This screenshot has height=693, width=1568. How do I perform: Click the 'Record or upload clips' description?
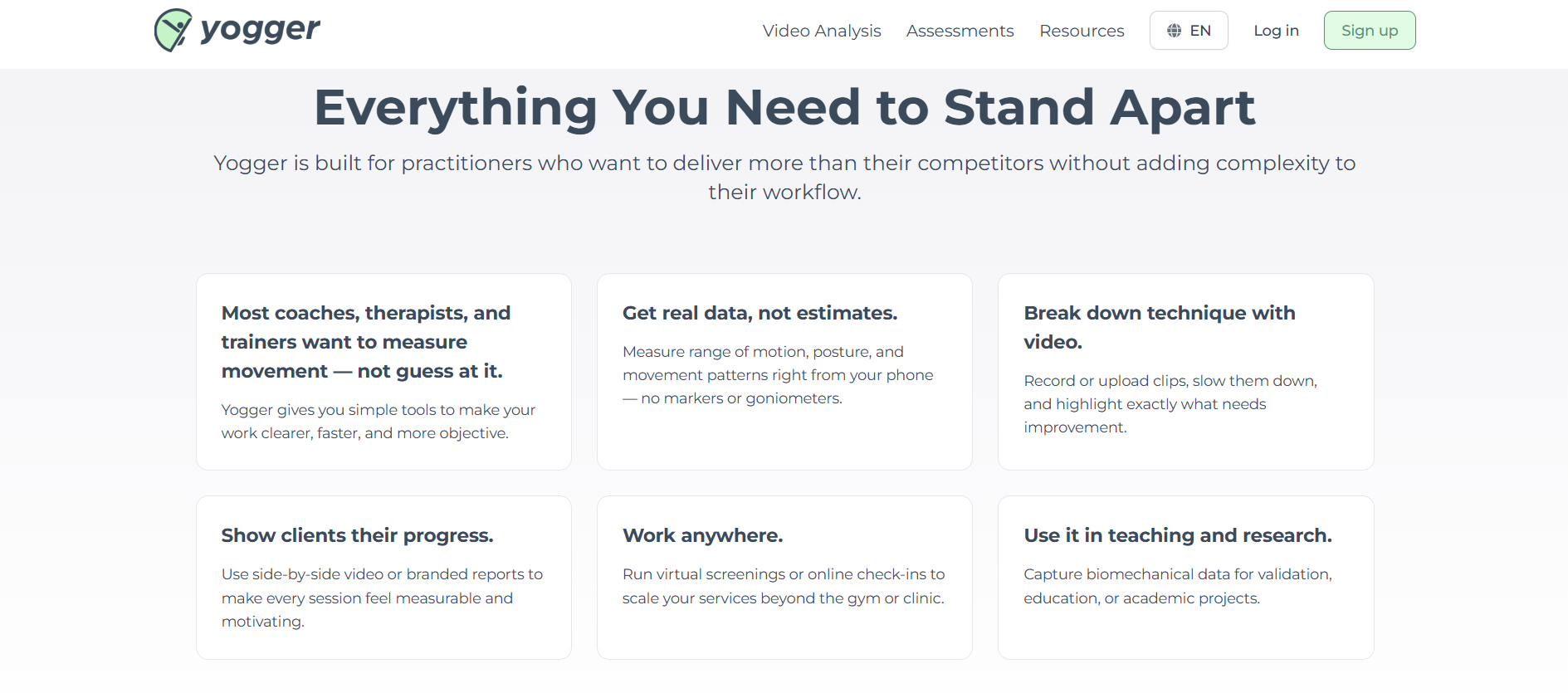pos(1170,404)
